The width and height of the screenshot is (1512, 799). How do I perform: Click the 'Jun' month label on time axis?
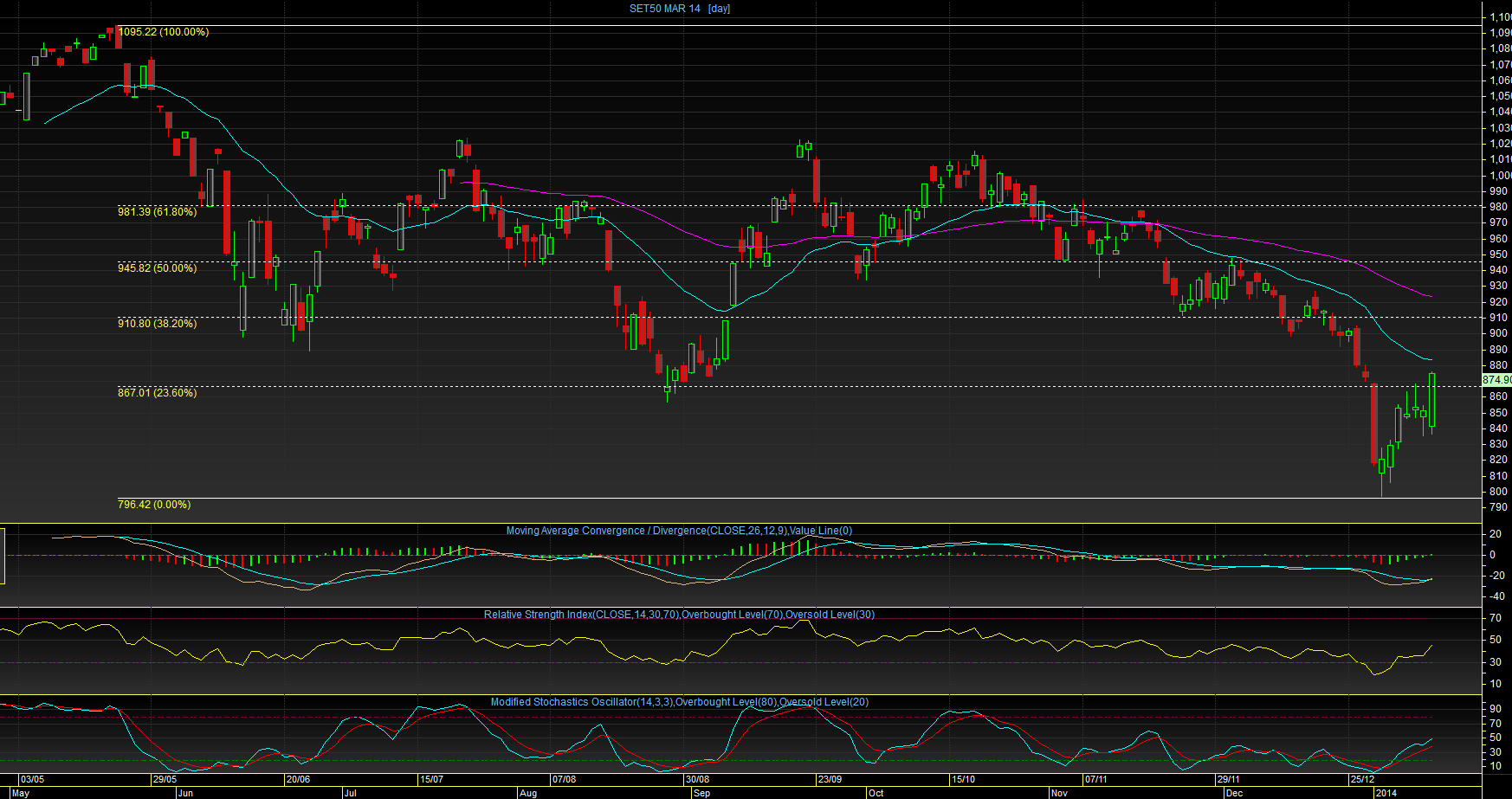[x=185, y=793]
